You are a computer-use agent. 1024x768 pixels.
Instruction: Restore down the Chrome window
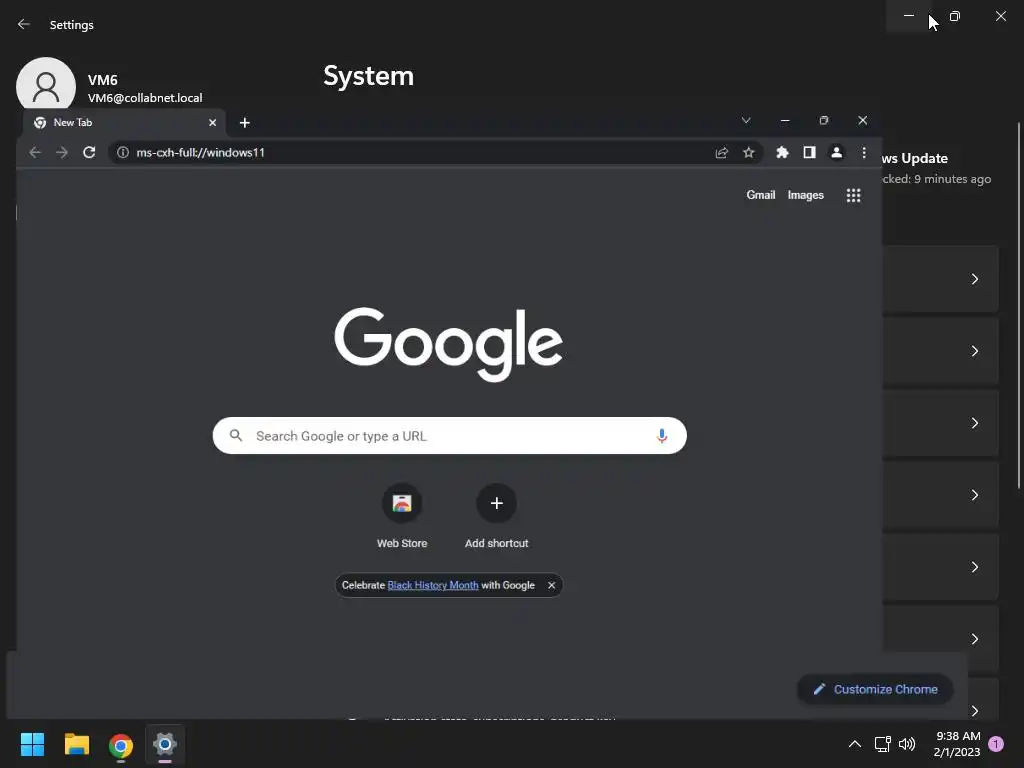tap(824, 120)
